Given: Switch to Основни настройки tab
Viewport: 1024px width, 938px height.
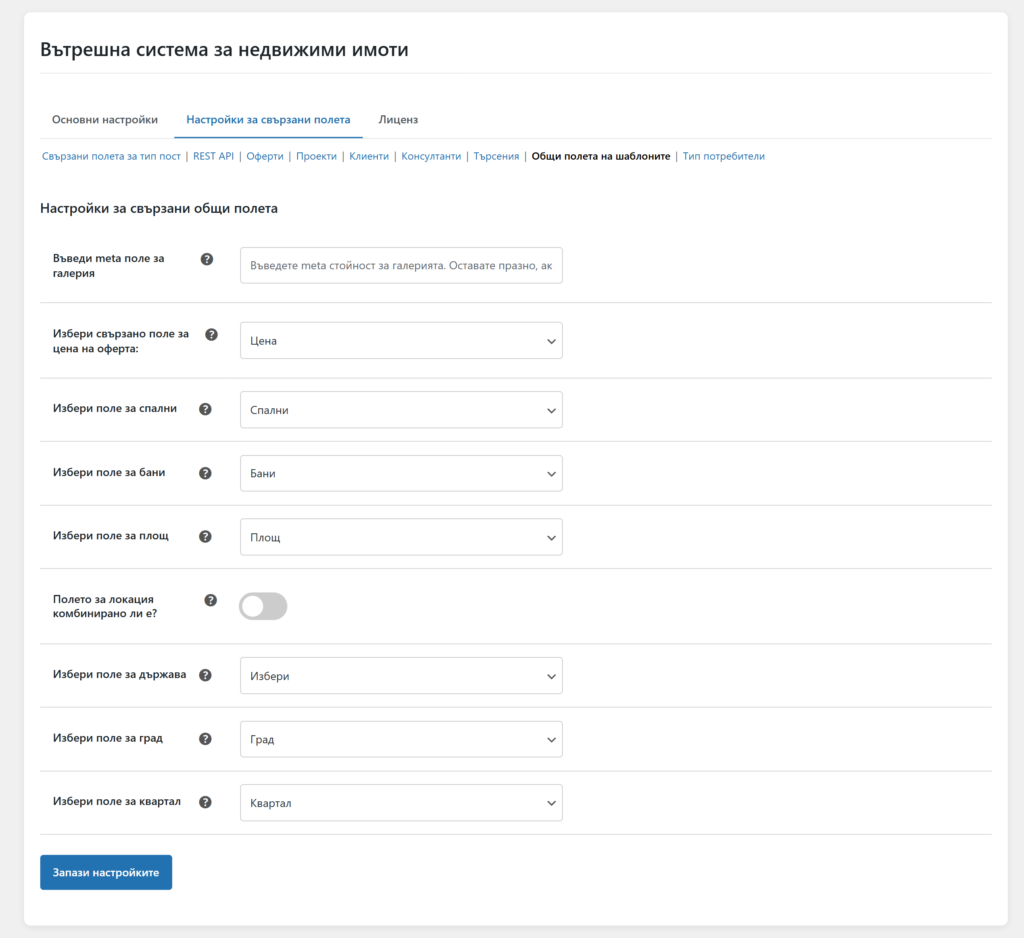Looking at the screenshot, I should [105, 120].
